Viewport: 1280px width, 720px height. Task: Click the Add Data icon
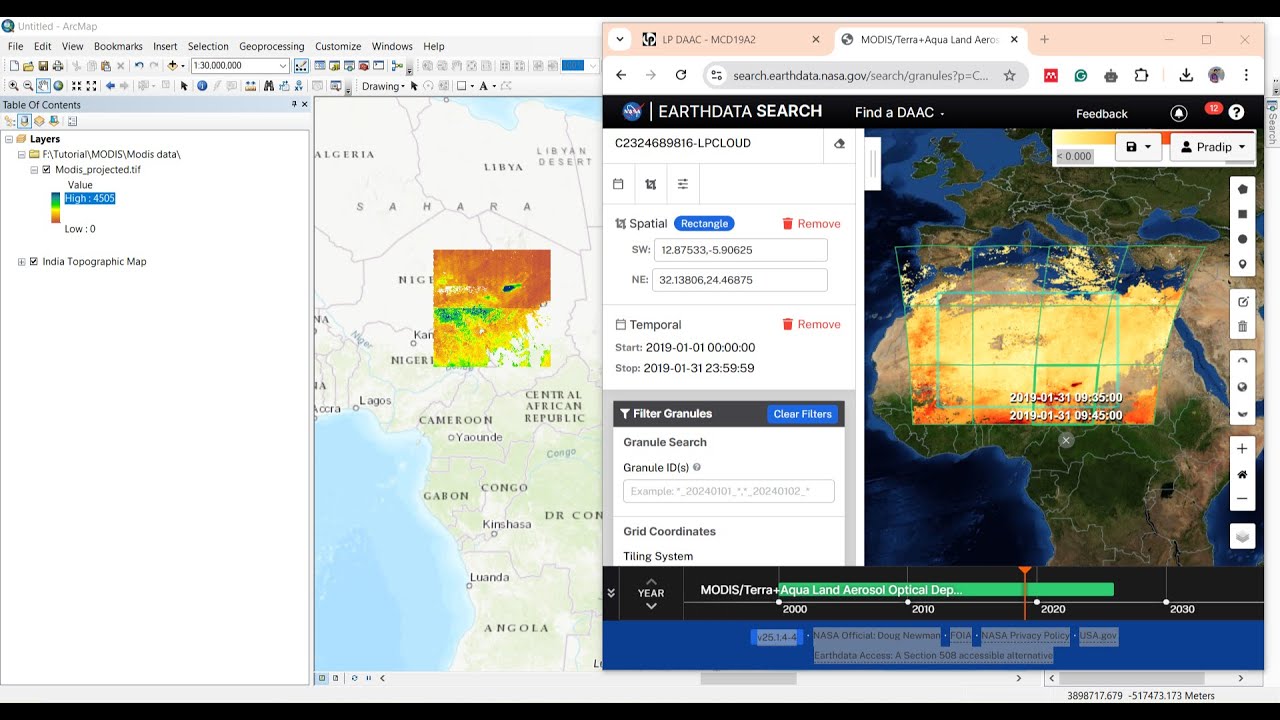(x=173, y=66)
